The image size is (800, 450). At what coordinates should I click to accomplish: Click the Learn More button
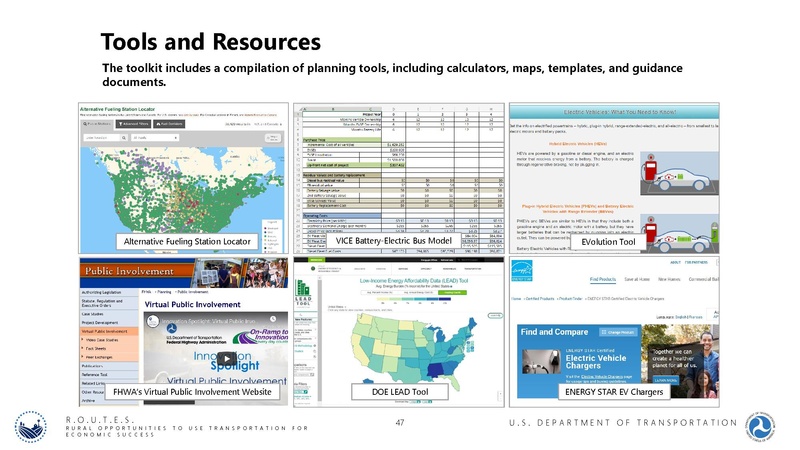click(666, 380)
